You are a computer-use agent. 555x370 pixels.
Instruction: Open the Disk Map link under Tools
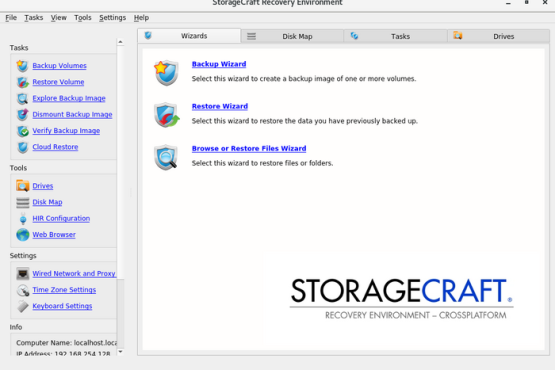(47, 202)
